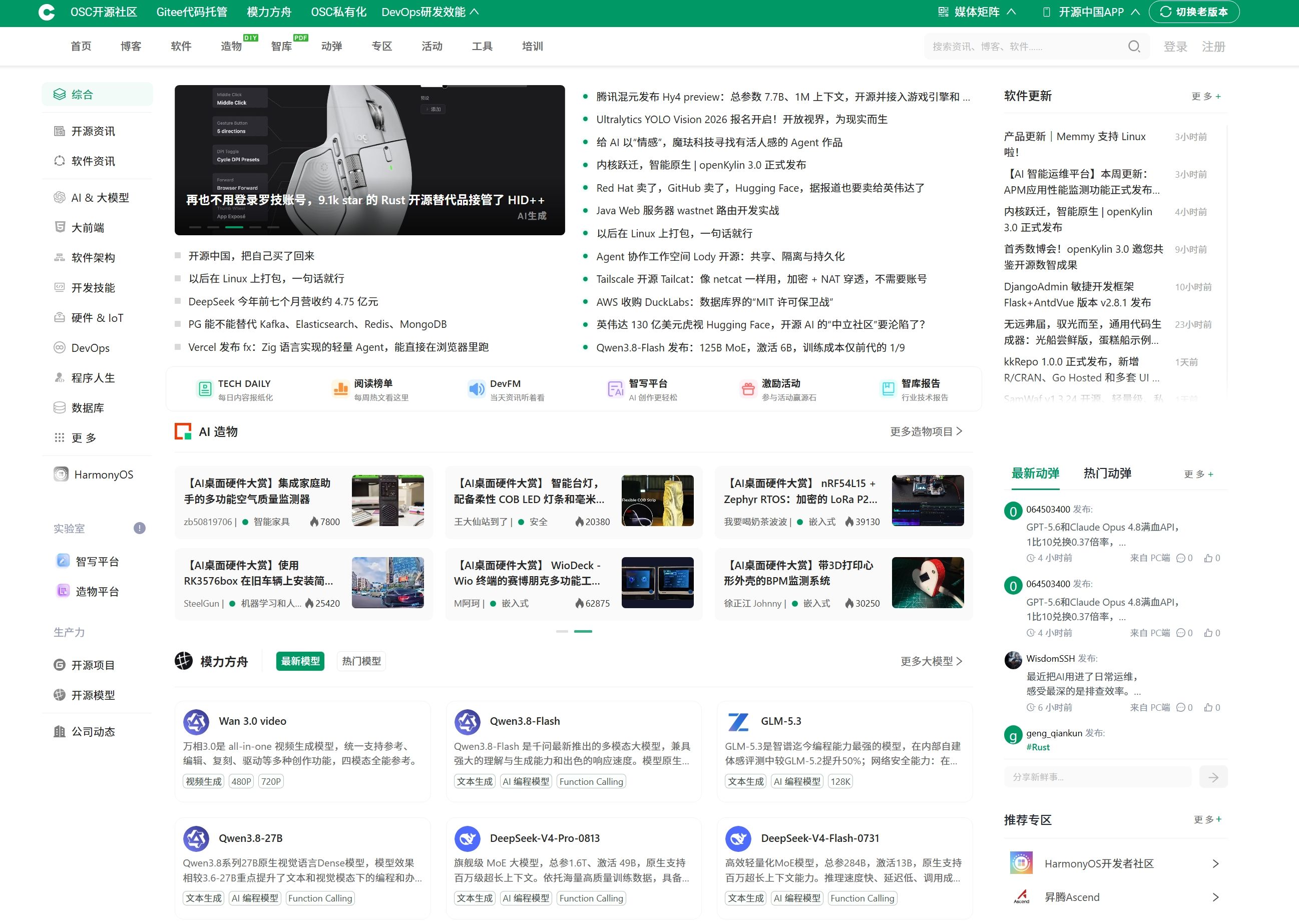Click the 切换老版本 button
Viewport: 1299px width, 924px height.
[x=1194, y=12]
